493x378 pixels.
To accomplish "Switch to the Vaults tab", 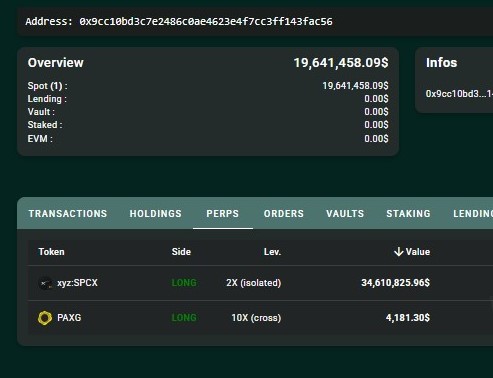I will pyautogui.click(x=345, y=214).
